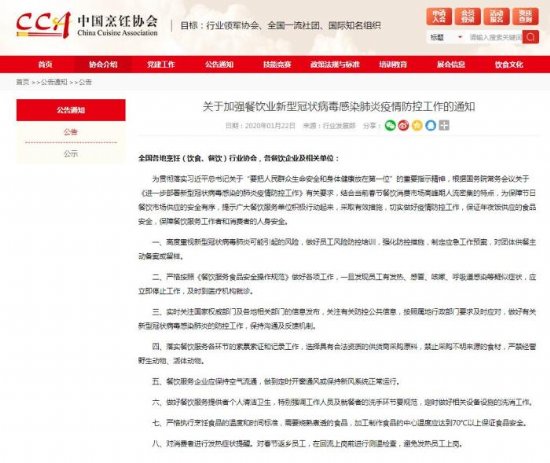Share the notice via WeChat icon
The image size is (550, 463).
tap(390, 125)
